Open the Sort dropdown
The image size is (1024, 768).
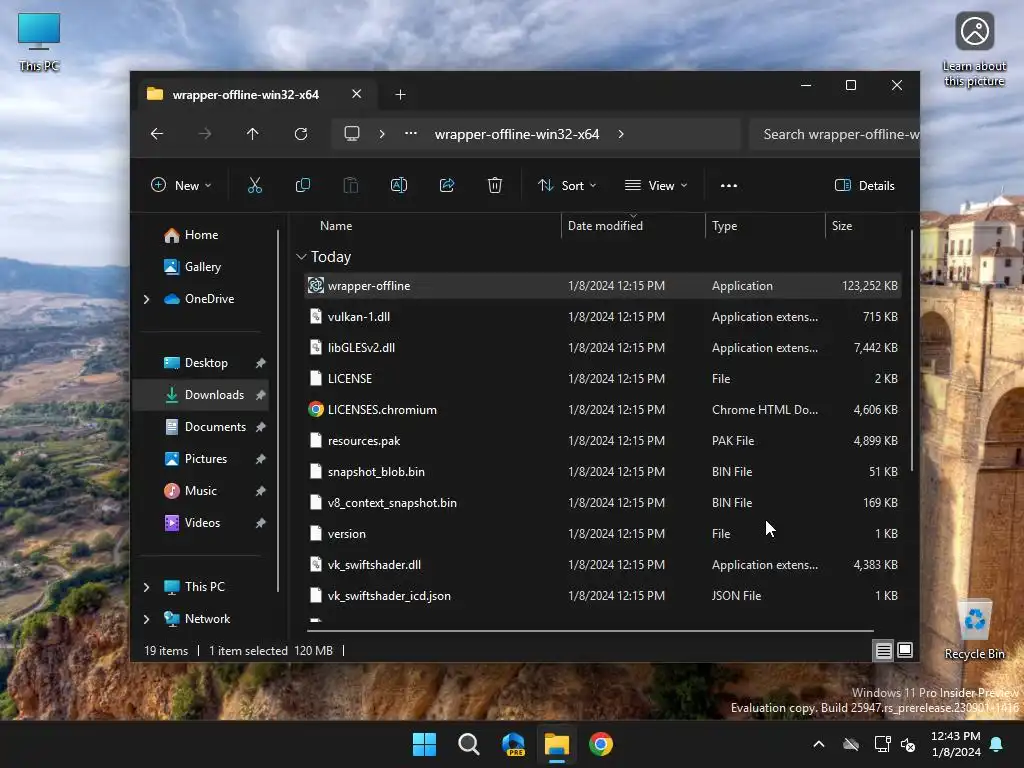pos(567,185)
